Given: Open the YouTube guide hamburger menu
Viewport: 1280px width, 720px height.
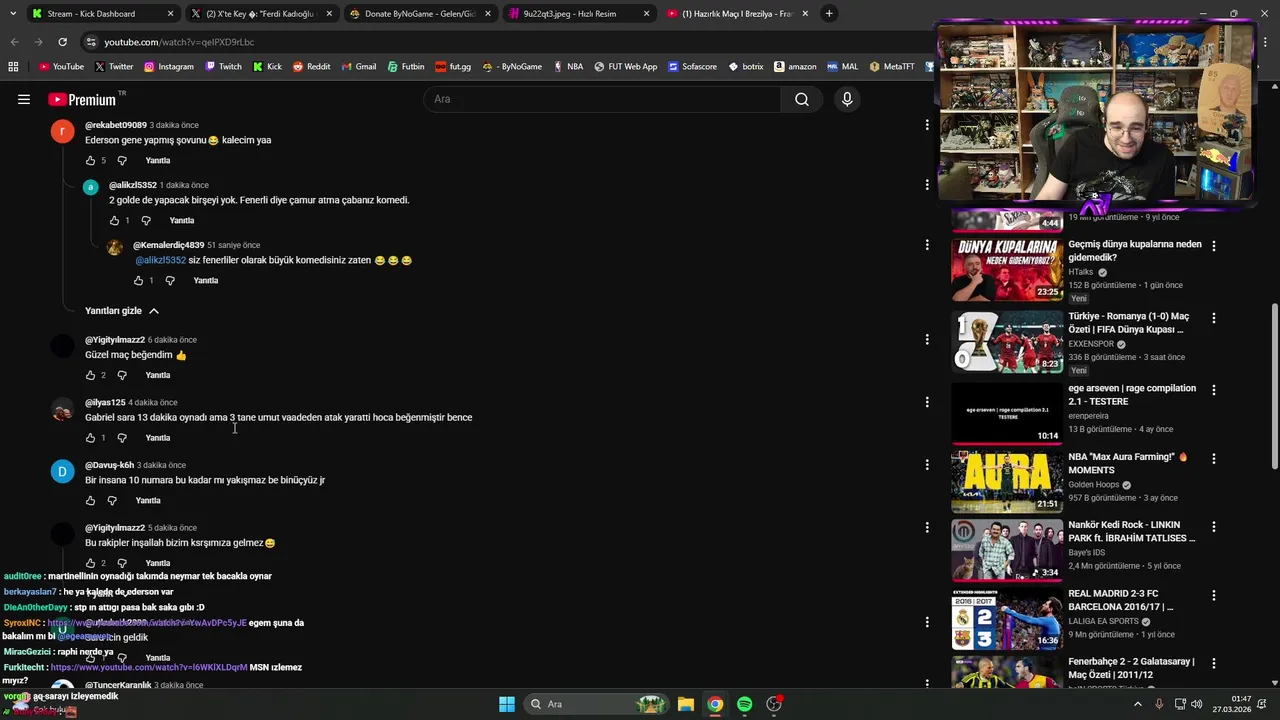Looking at the screenshot, I should [x=24, y=99].
